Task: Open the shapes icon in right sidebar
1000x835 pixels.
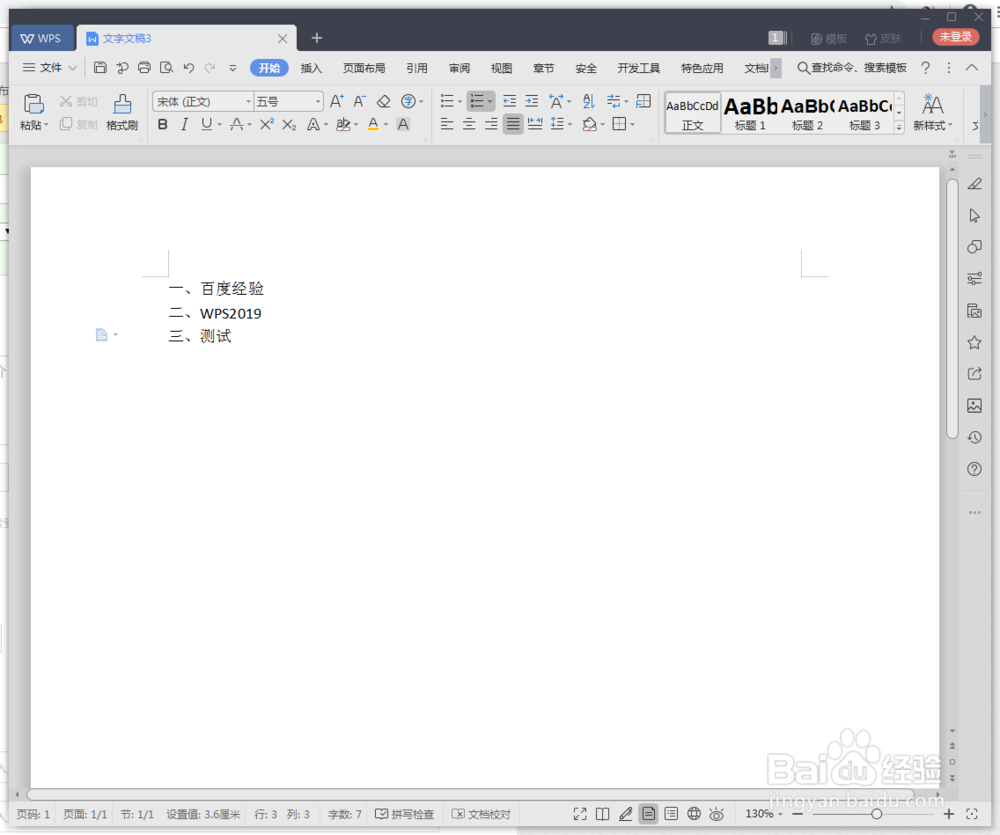Action: click(974, 247)
